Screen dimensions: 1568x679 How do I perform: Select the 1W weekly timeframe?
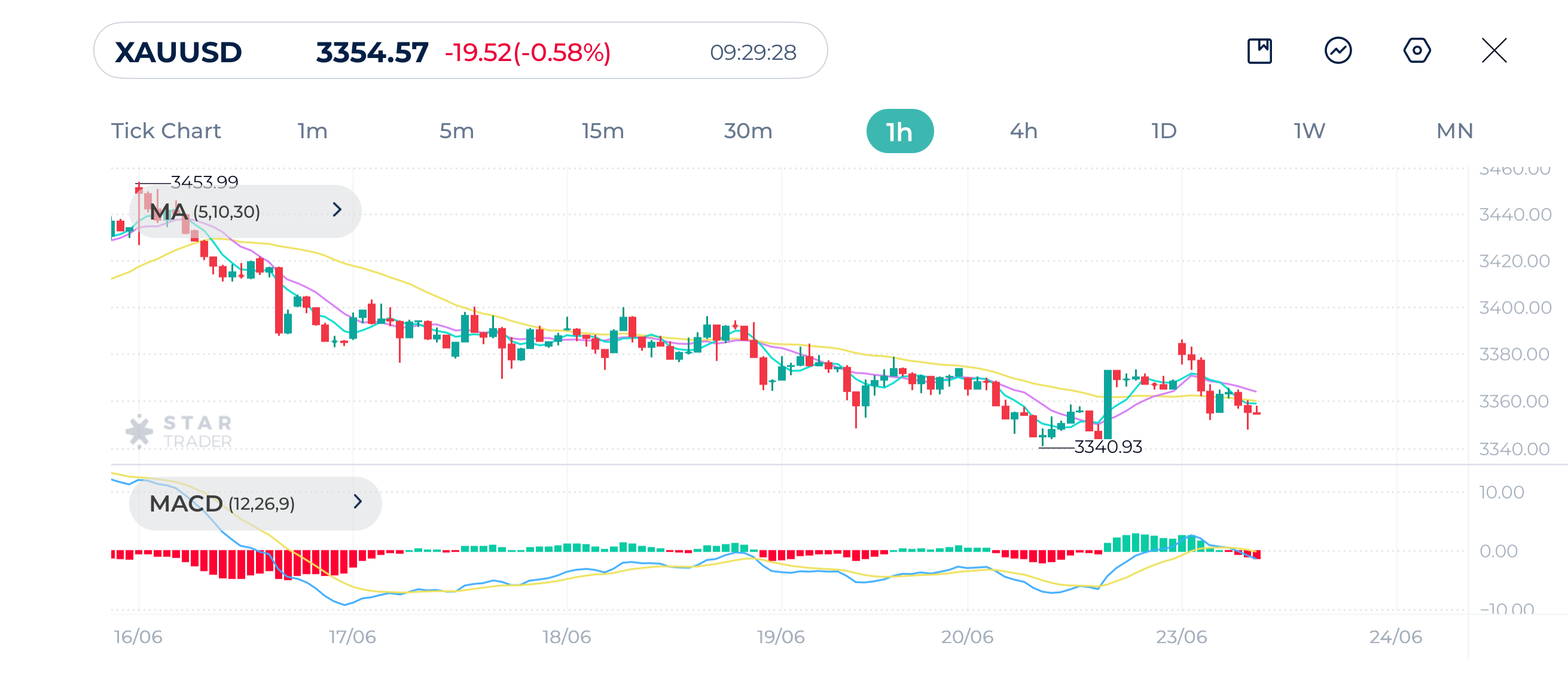point(1307,130)
